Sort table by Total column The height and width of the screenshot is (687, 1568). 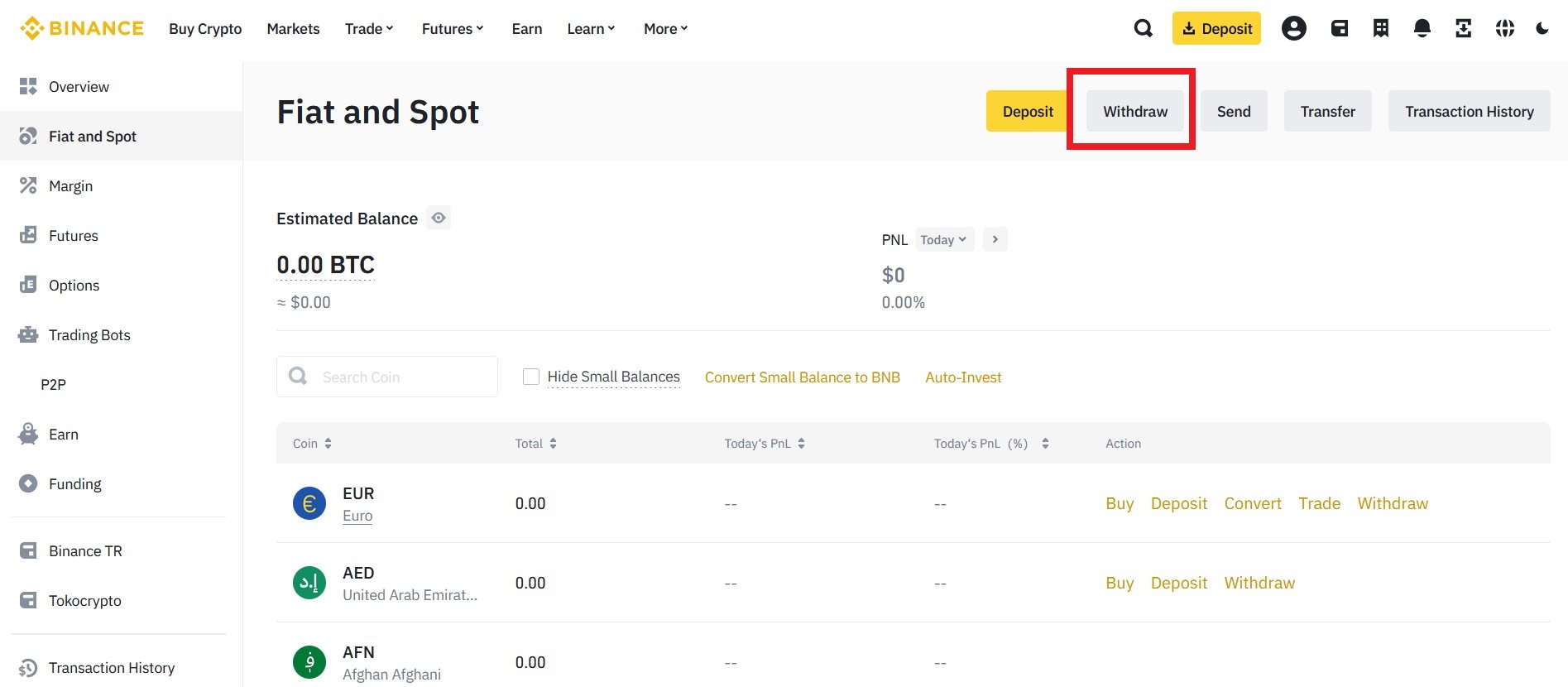point(536,444)
